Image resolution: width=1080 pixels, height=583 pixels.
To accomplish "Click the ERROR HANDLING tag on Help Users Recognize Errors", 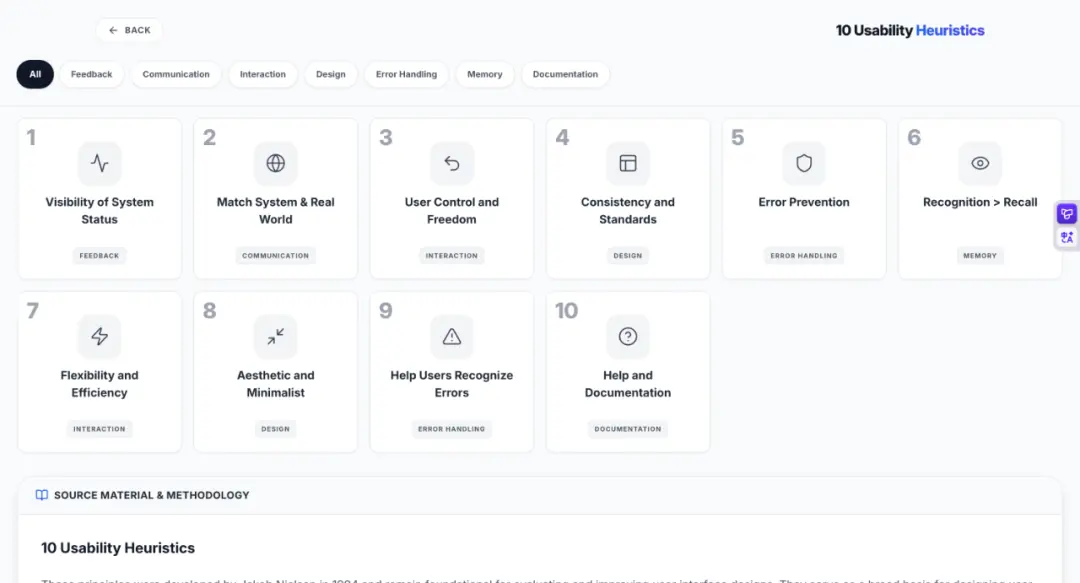I will click(452, 429).
